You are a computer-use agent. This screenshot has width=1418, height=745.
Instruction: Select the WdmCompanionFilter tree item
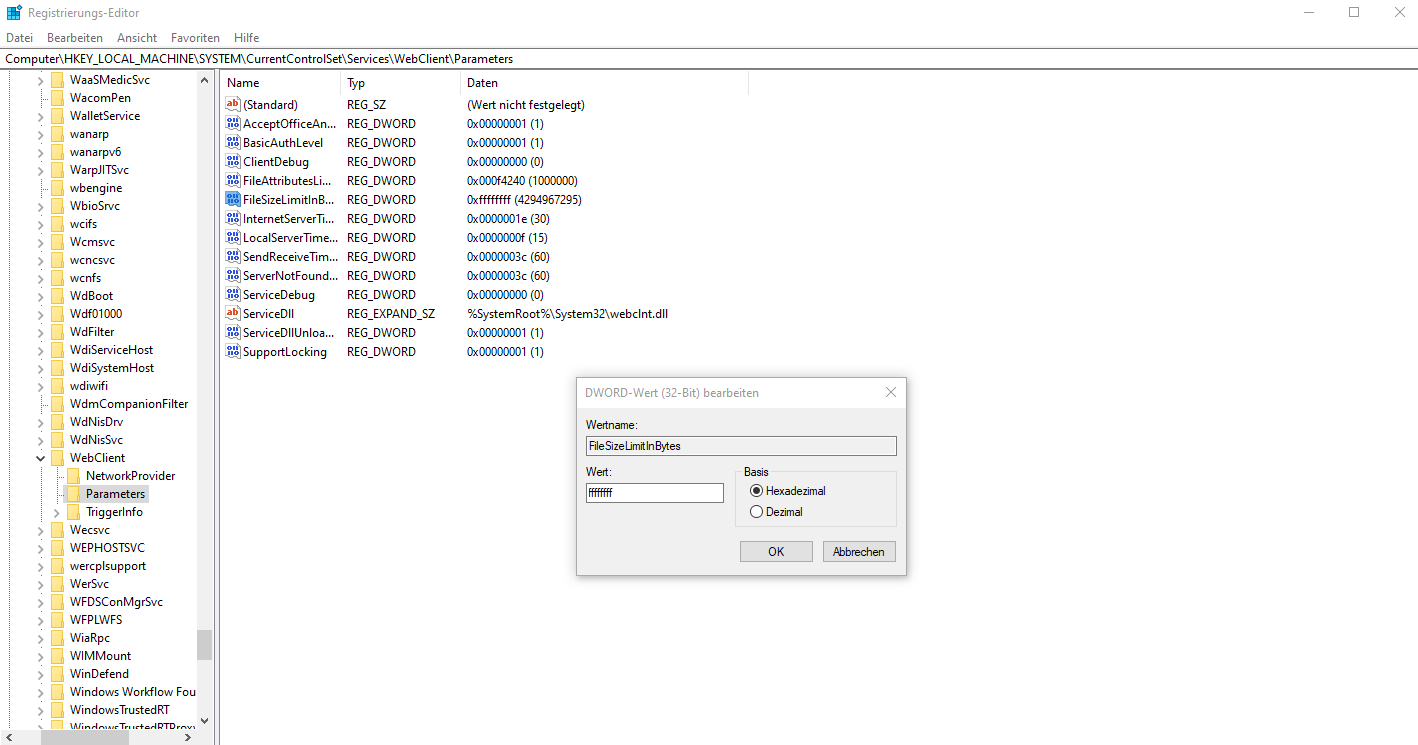pyautogui.click(x=129, y=404)
